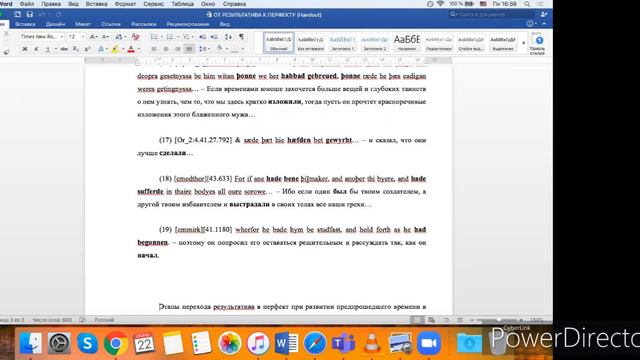Open the change case Aa dropdown
This screenshot has height=360, width=640.
tap(120, 37)
